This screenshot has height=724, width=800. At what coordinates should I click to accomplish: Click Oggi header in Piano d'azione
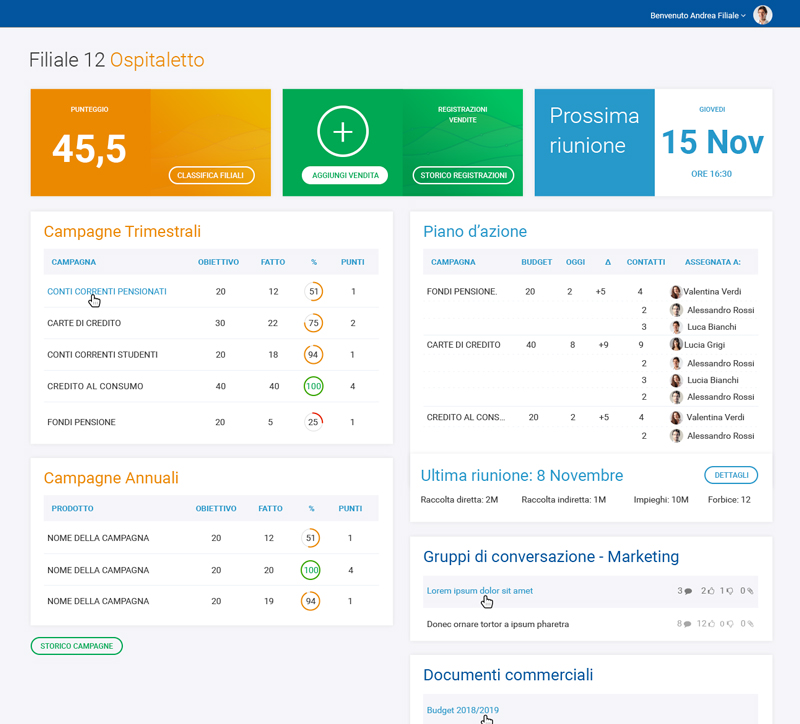[x=576, y=262]
